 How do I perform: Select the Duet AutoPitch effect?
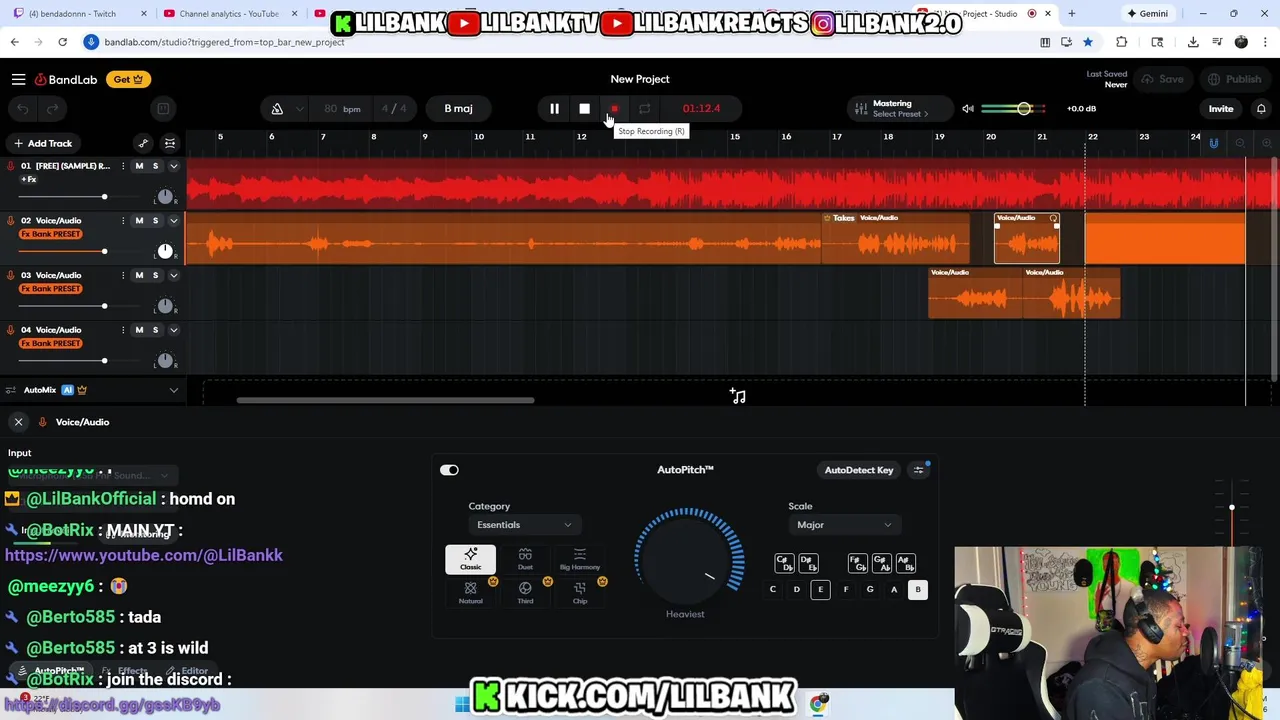click(525, 560)
